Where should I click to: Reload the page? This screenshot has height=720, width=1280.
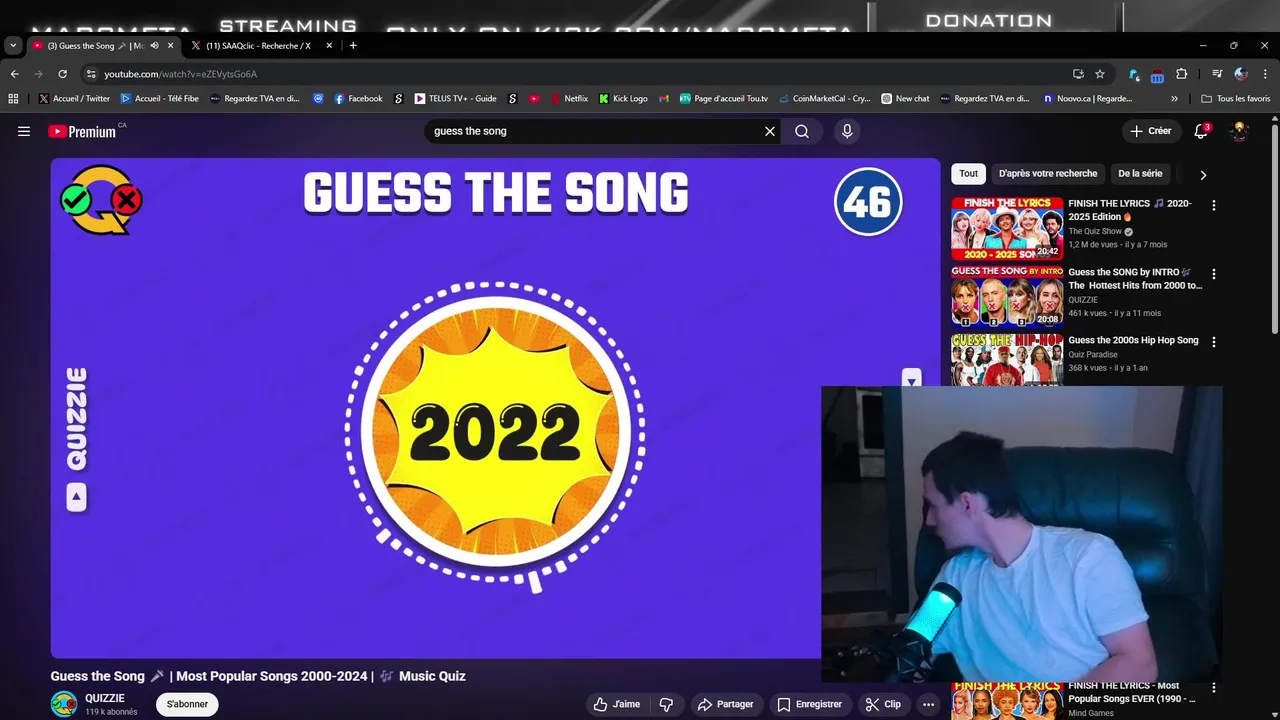62,74
